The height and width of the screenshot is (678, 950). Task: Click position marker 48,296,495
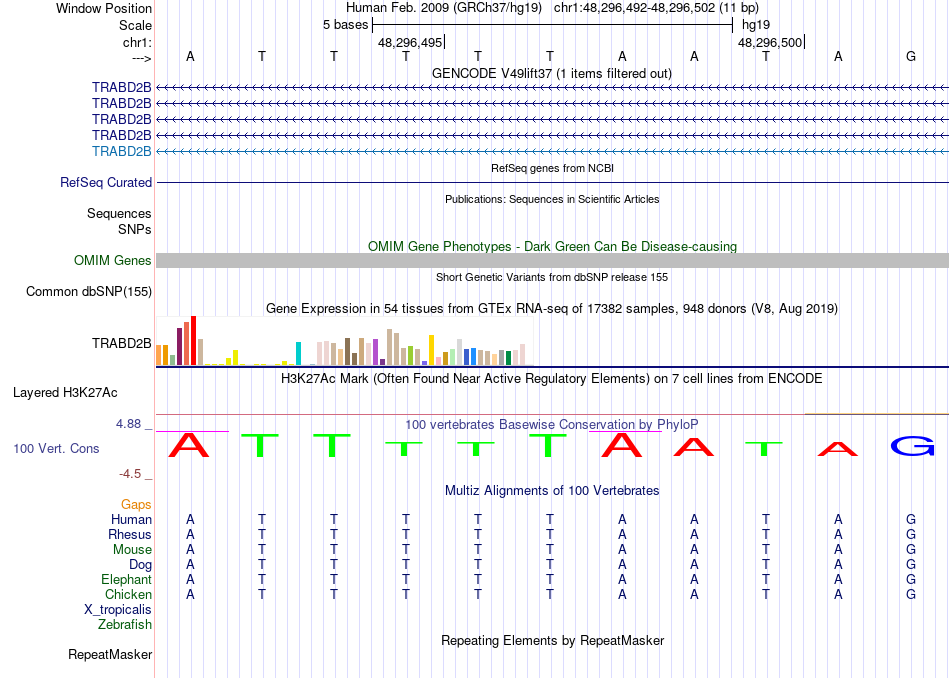click(x=410, y=42)
